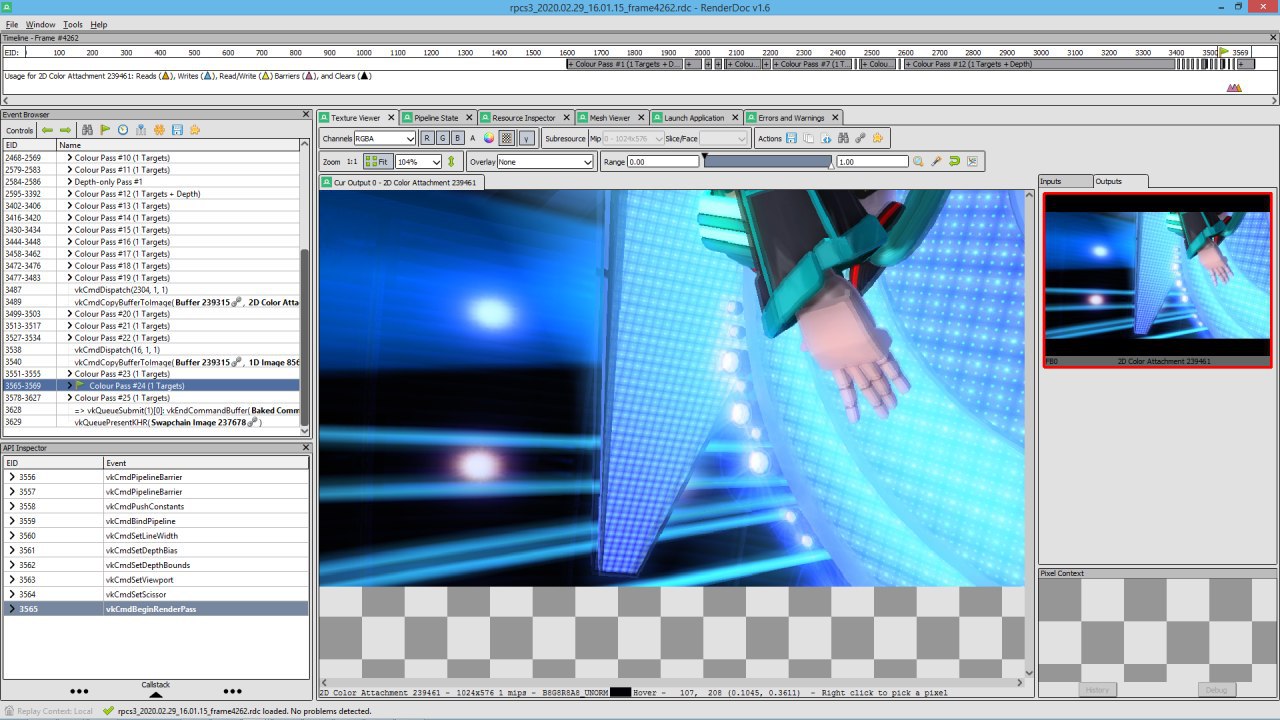1280x720 pixels.
Task: Click the reset range green arrow icon
Action: 954,161
